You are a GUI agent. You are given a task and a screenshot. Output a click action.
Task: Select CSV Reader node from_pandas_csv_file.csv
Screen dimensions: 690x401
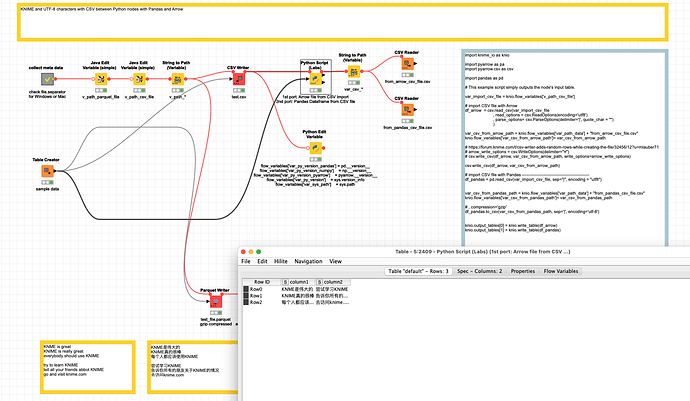407,110
